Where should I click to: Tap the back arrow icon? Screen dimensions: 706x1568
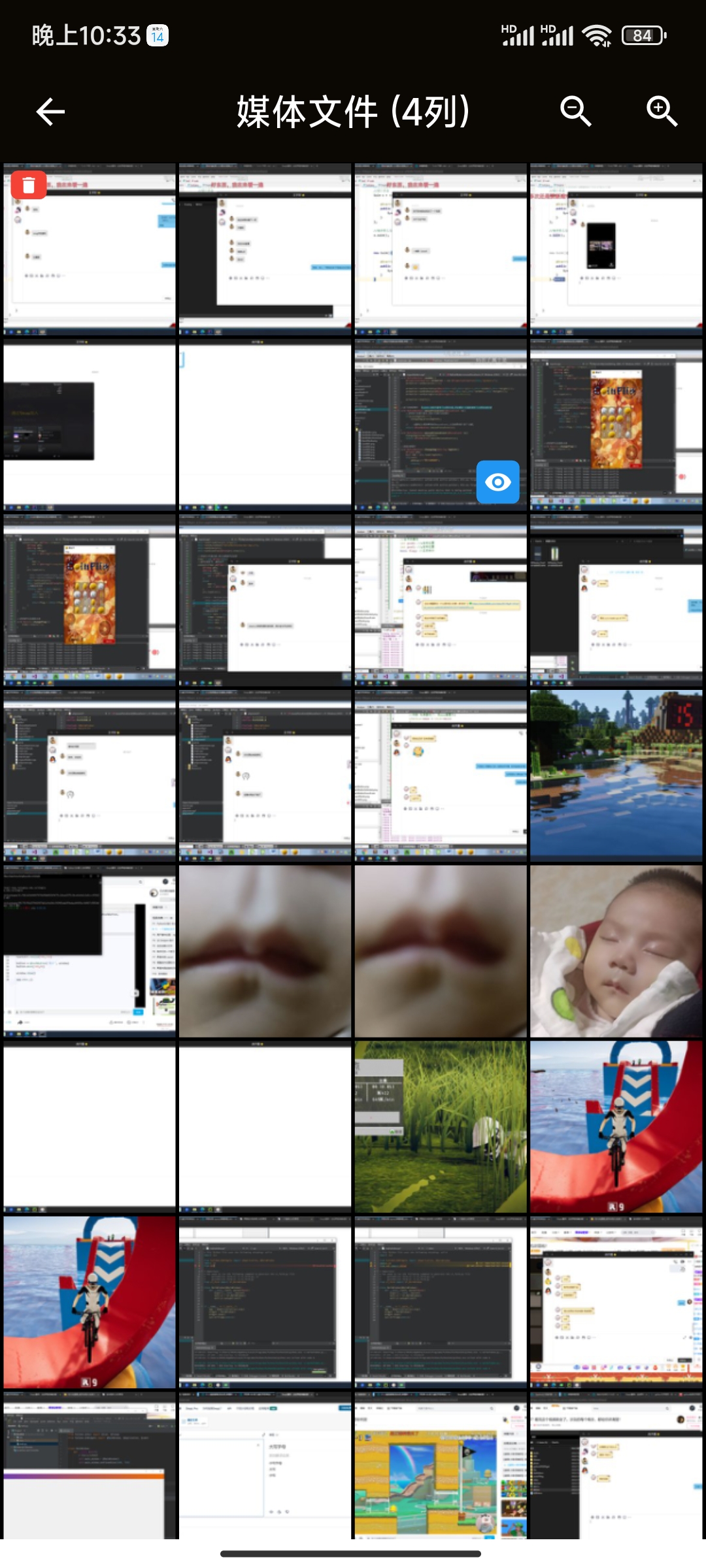point(50,112)
